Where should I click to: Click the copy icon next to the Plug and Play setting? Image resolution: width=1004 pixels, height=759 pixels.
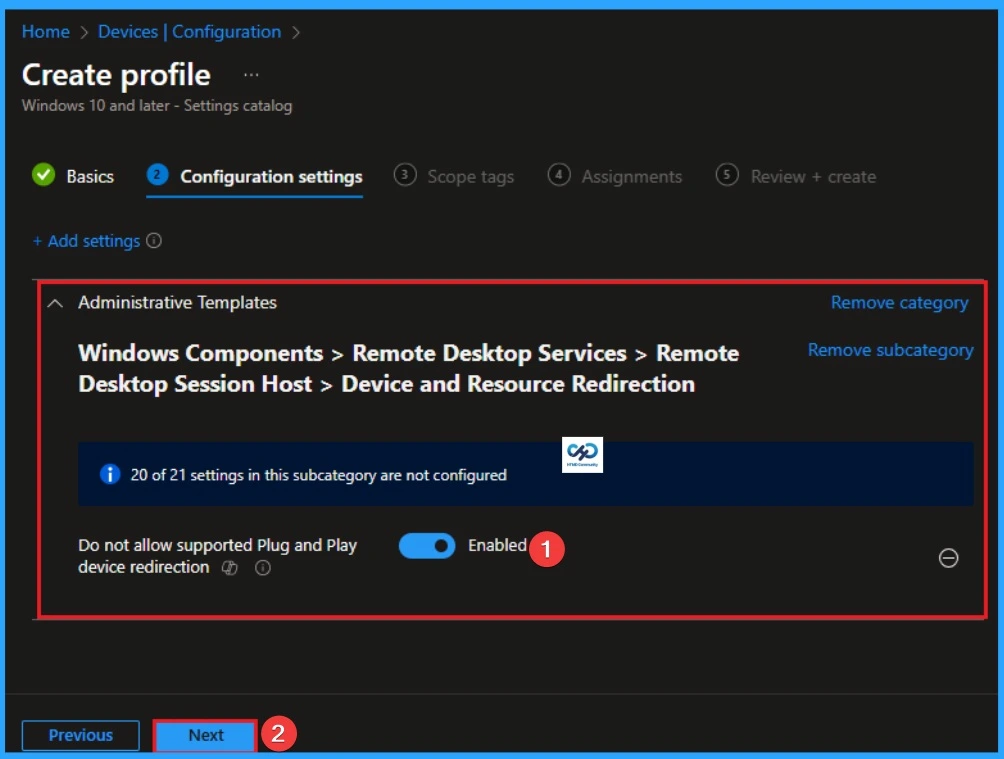[229, 568]
